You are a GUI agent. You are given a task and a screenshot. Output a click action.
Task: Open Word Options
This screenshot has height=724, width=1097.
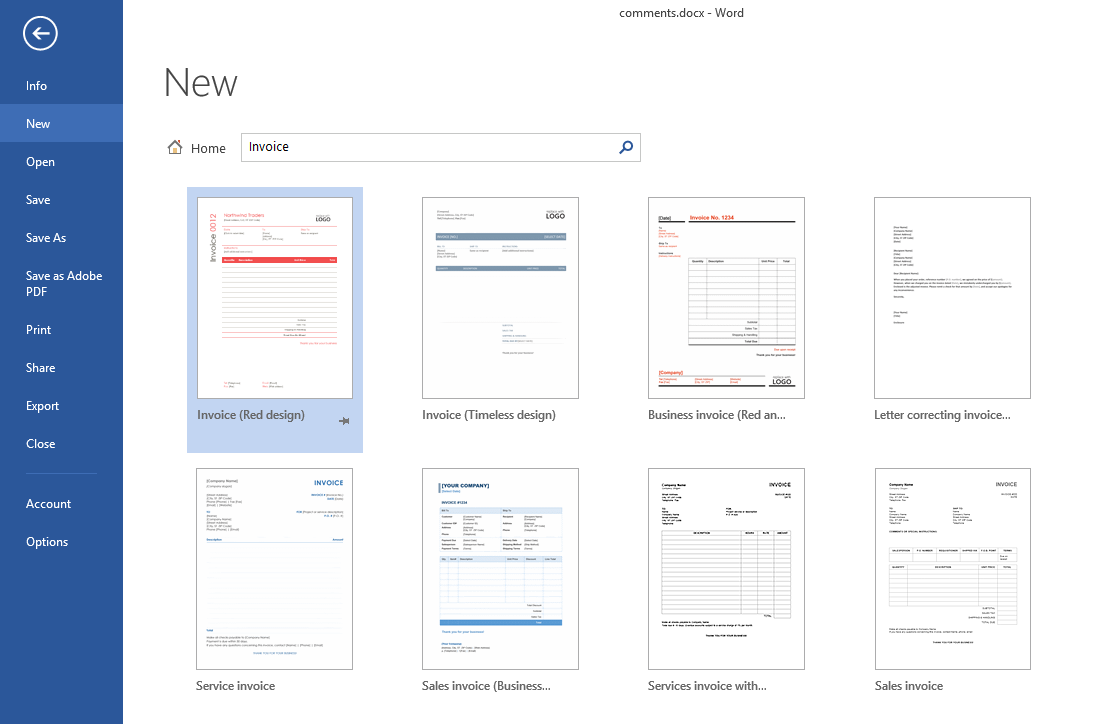61,541
